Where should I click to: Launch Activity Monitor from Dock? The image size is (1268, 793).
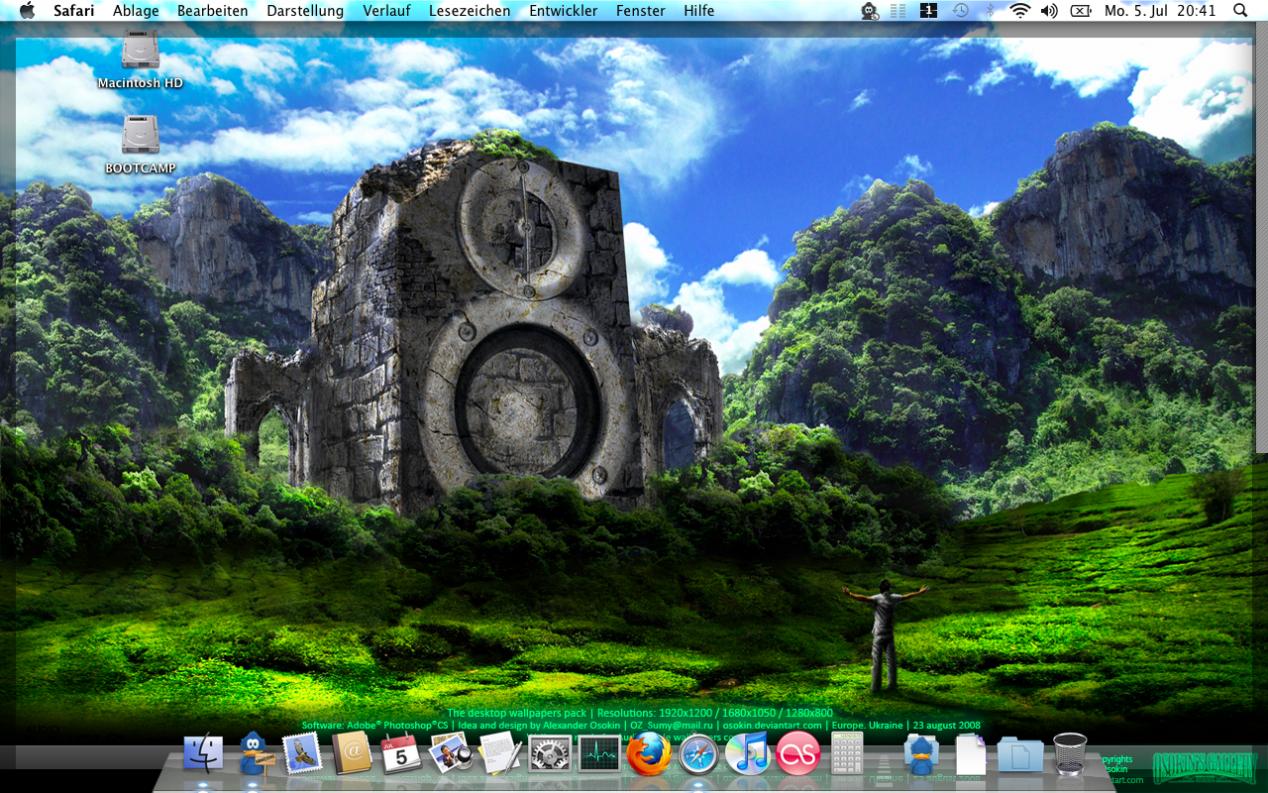599,754
